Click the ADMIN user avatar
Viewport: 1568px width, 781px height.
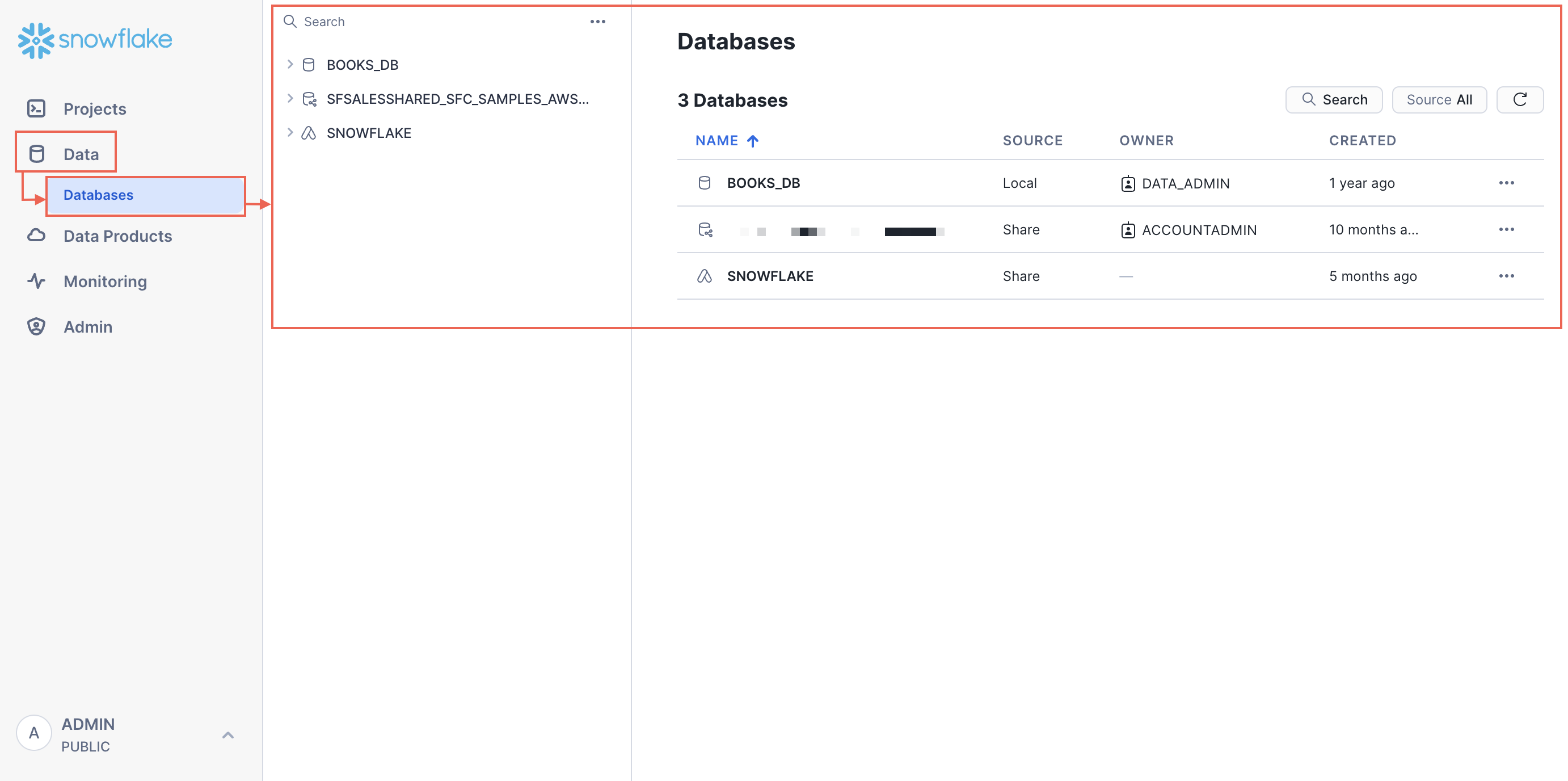point(34,733)
